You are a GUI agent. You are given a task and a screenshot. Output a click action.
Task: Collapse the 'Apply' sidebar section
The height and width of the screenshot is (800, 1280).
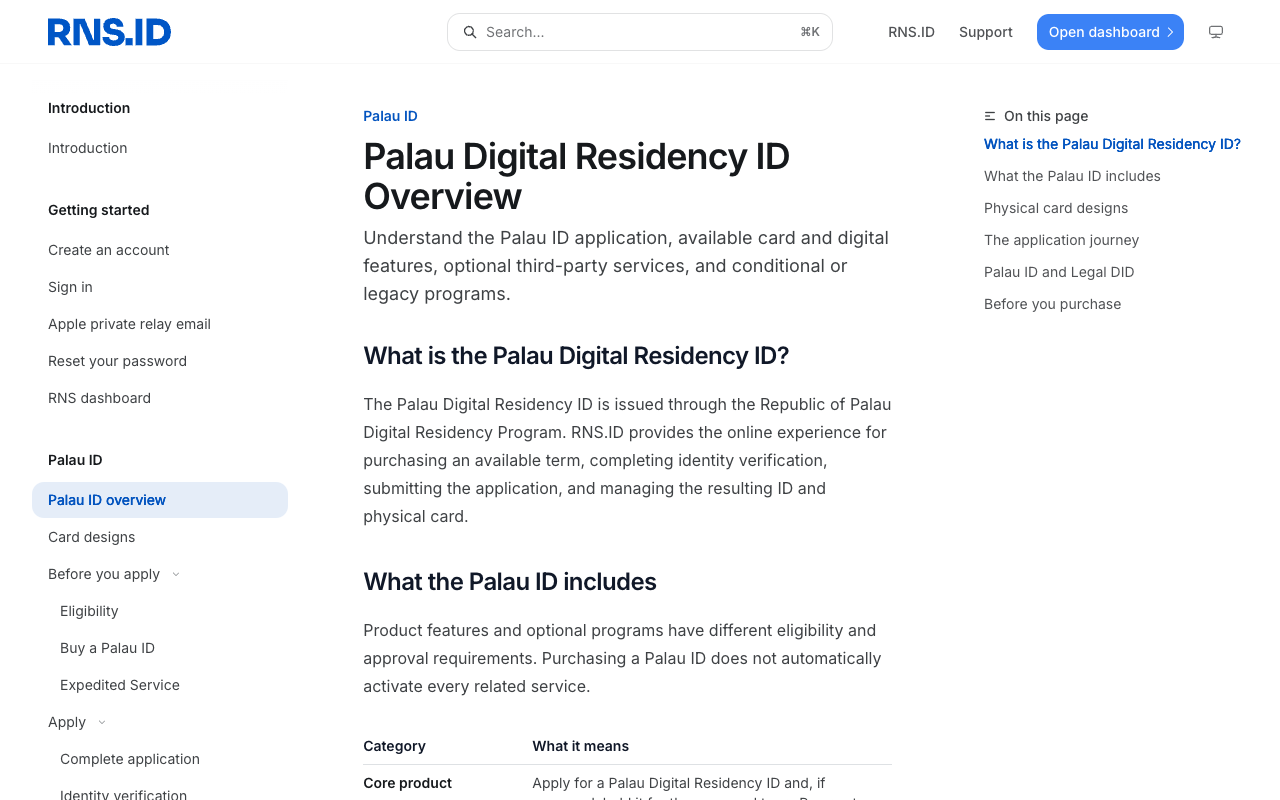point(102,722)
